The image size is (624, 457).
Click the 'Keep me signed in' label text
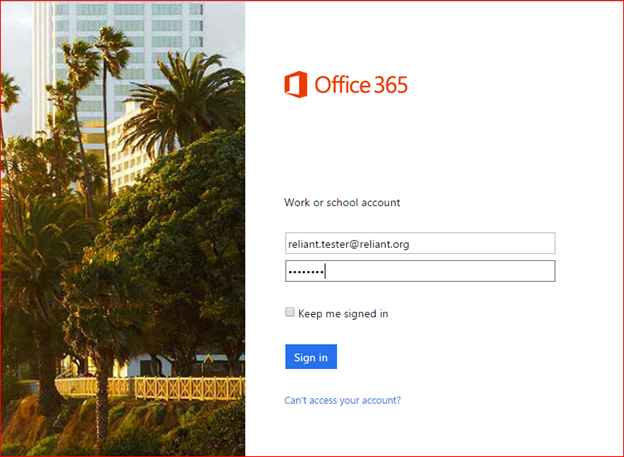pos(343,313)
